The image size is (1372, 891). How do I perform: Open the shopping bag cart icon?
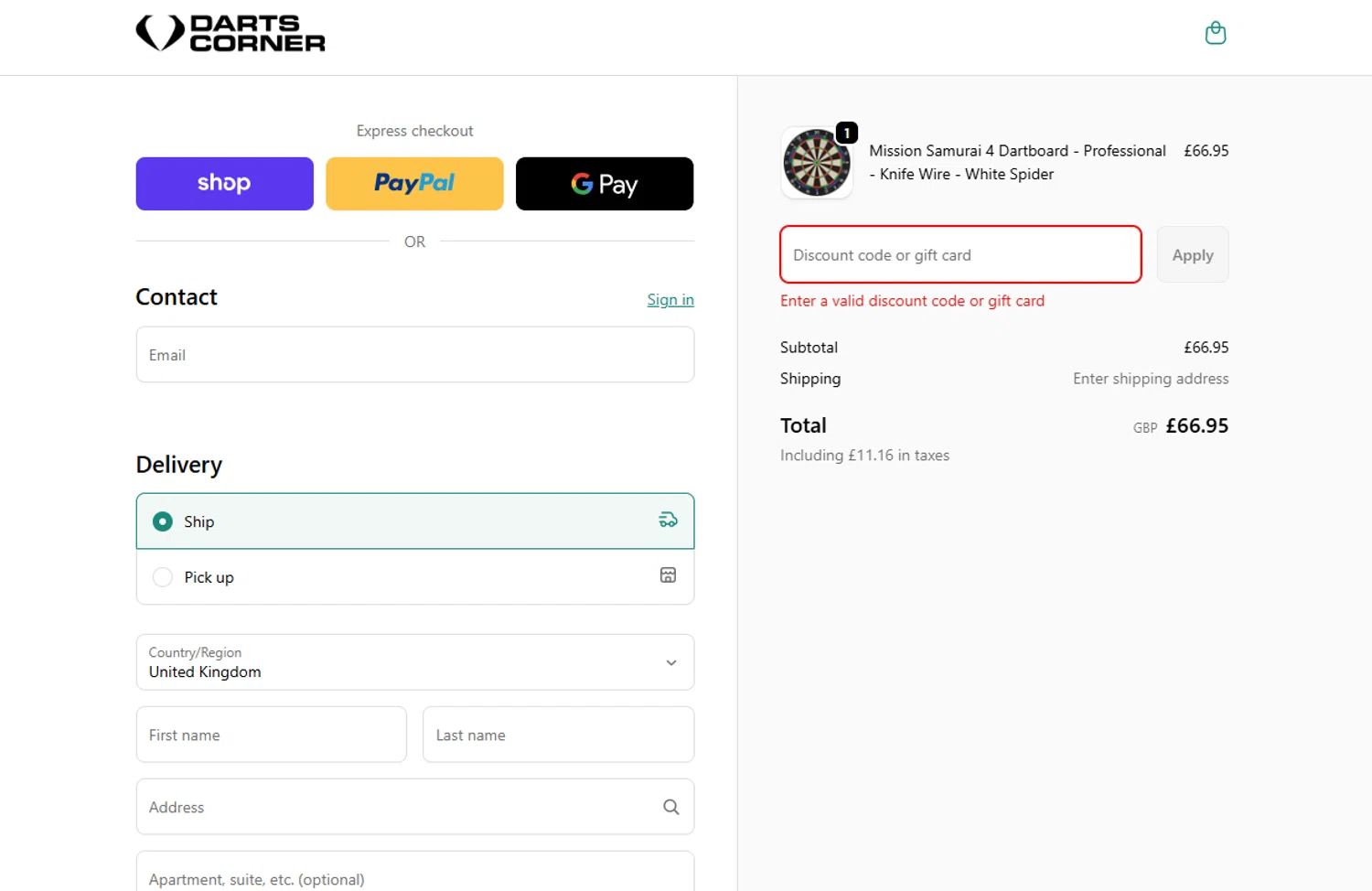pyautogui.click(x=1215, y=34)
